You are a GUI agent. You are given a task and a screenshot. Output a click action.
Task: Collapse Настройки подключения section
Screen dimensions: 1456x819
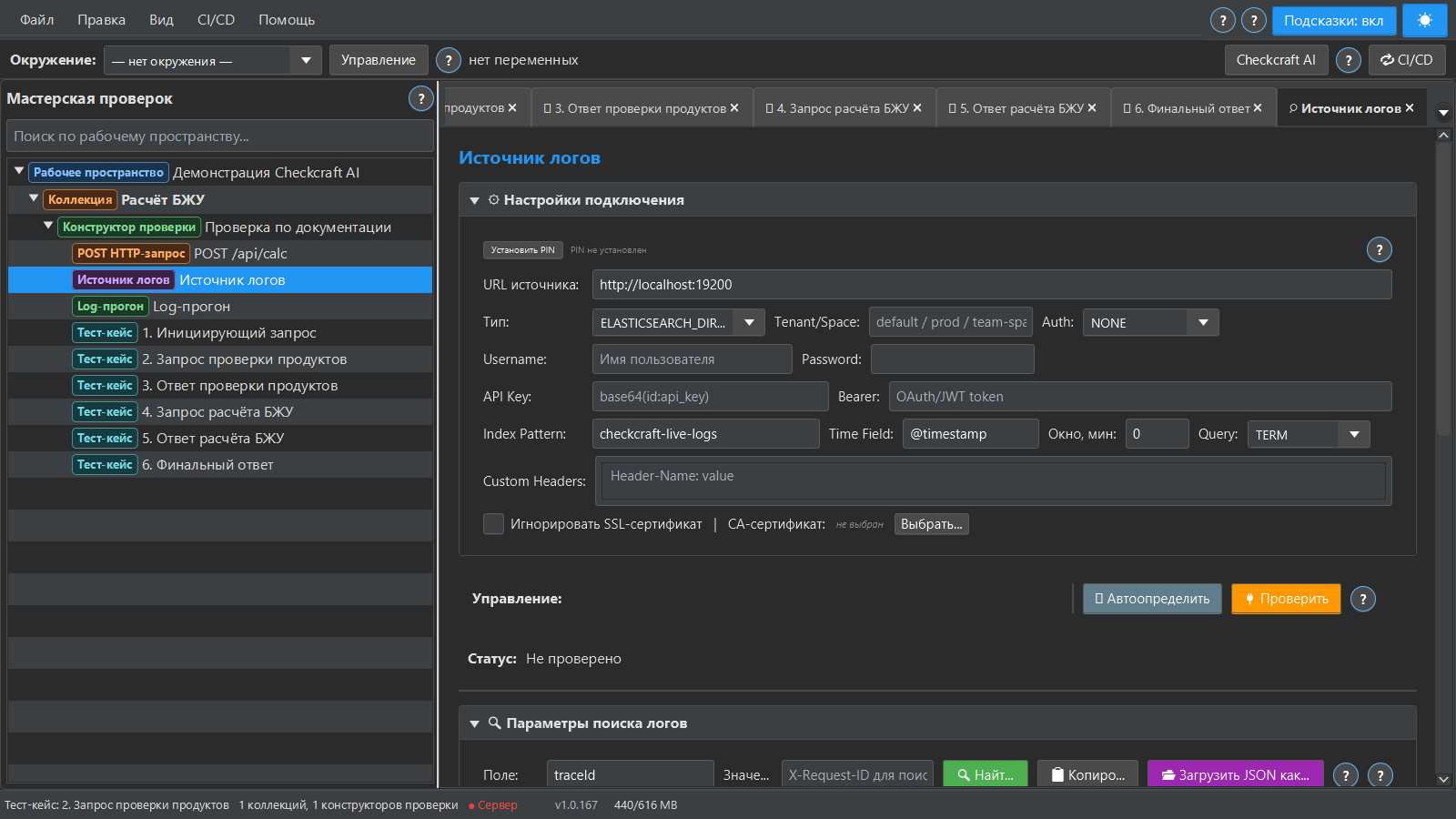coord(474,200)
